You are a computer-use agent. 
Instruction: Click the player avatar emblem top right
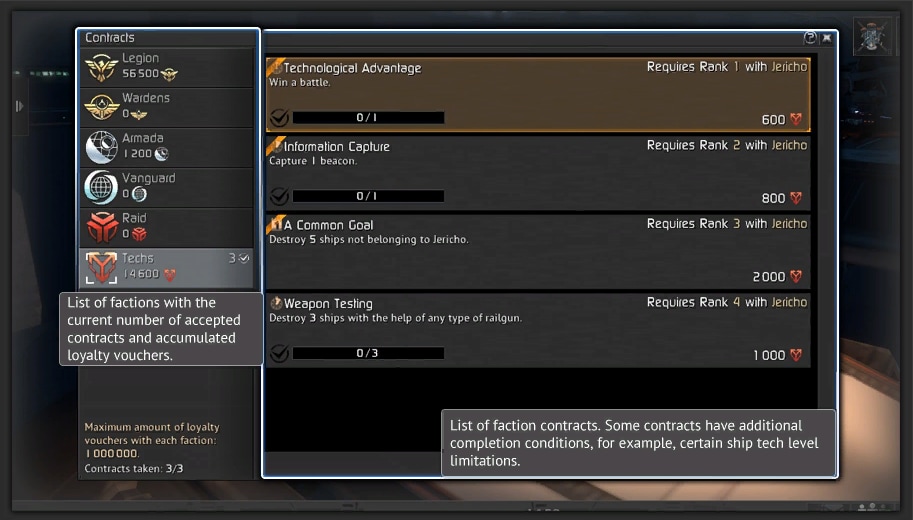pyautogui.click(x=872, y=36)
